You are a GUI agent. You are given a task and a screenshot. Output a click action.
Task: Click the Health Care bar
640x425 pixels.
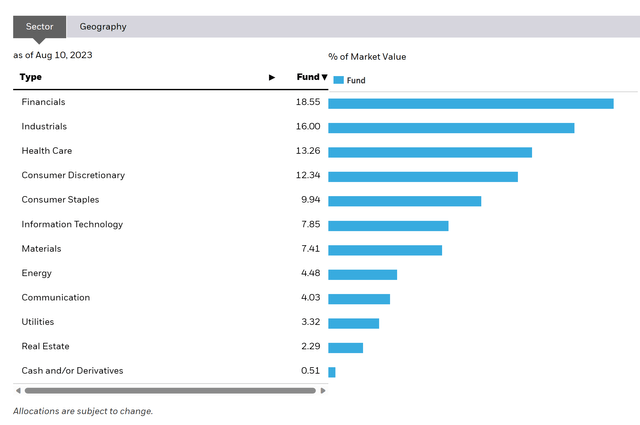430,152
